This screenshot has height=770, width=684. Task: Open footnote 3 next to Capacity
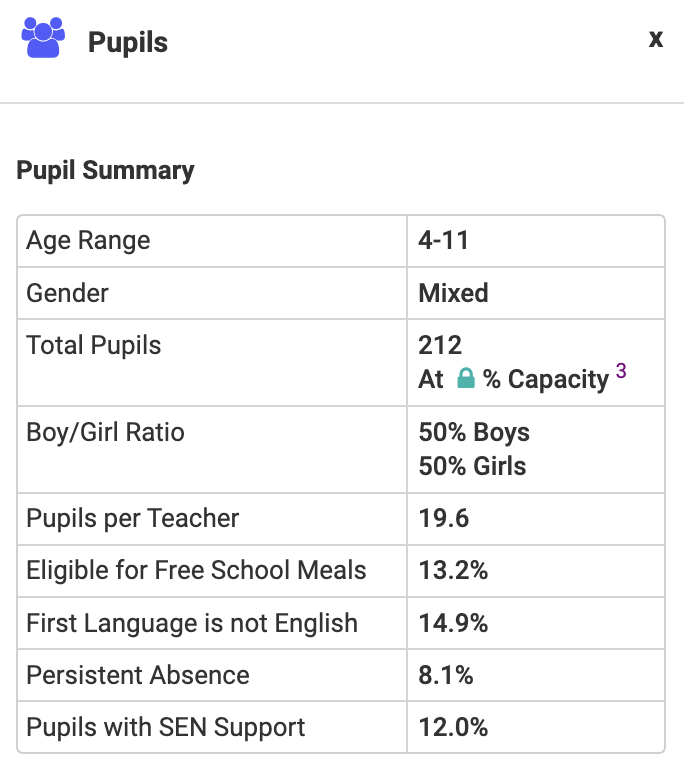coord(621,371)
